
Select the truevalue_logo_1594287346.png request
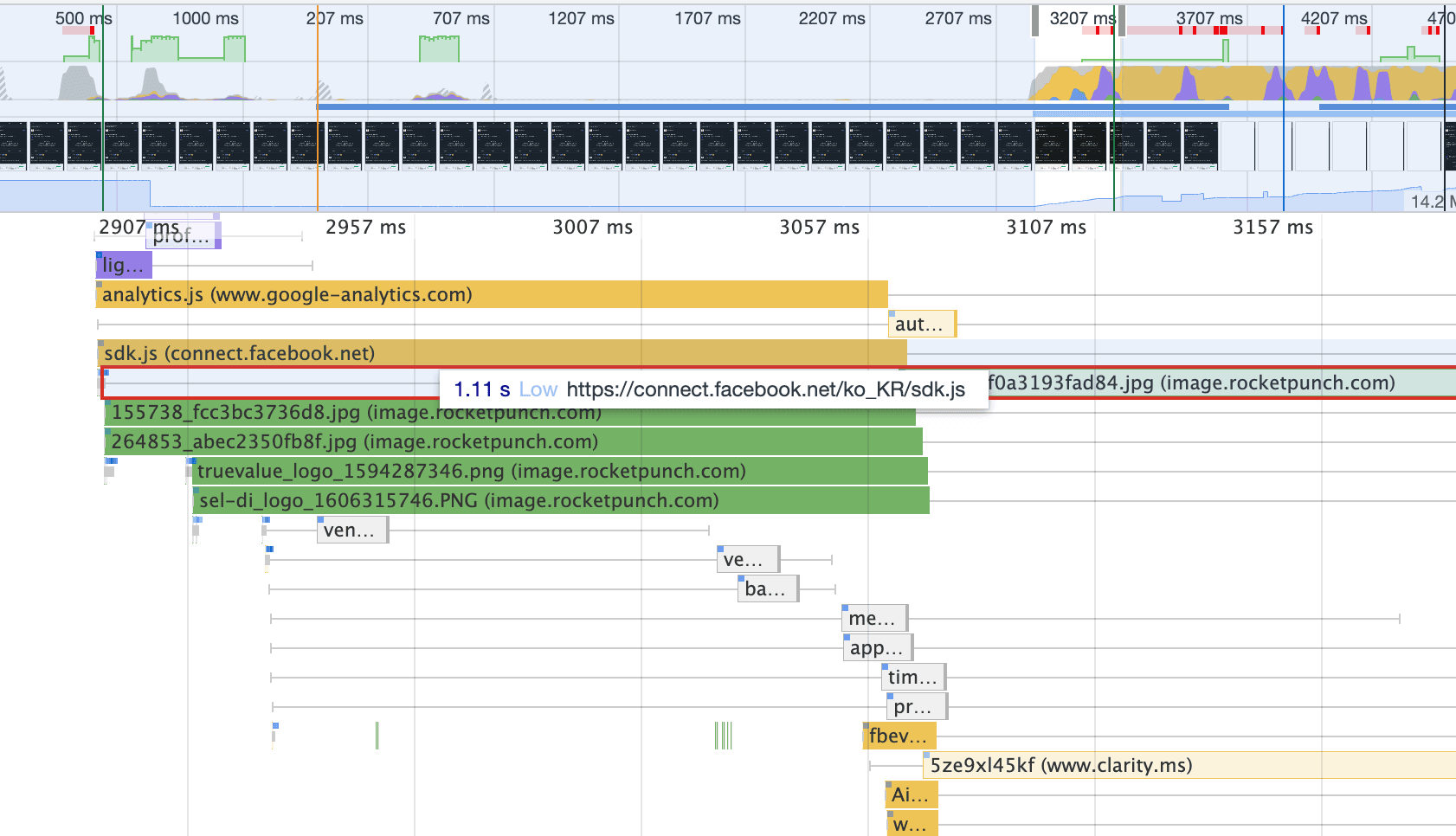560,471
